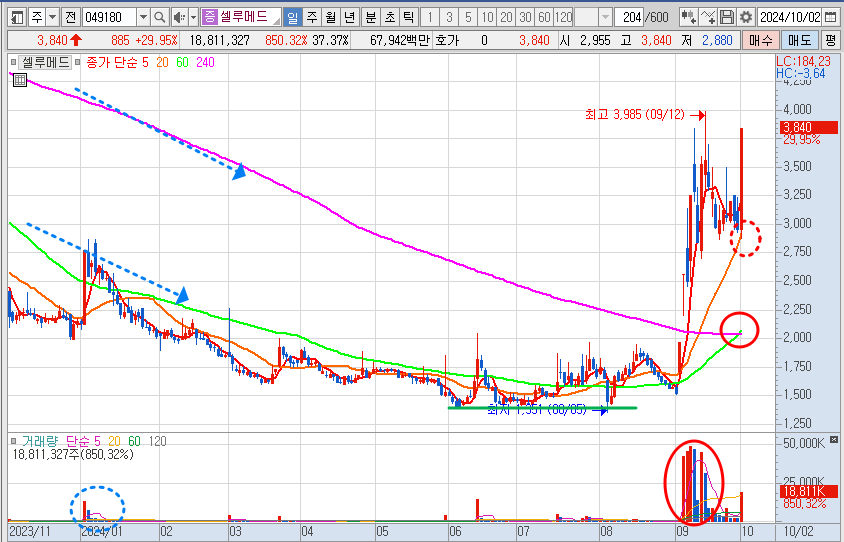844x542 pixels.
Task: Click the red 5-day moving average label
Action: (x=145, y=62)
